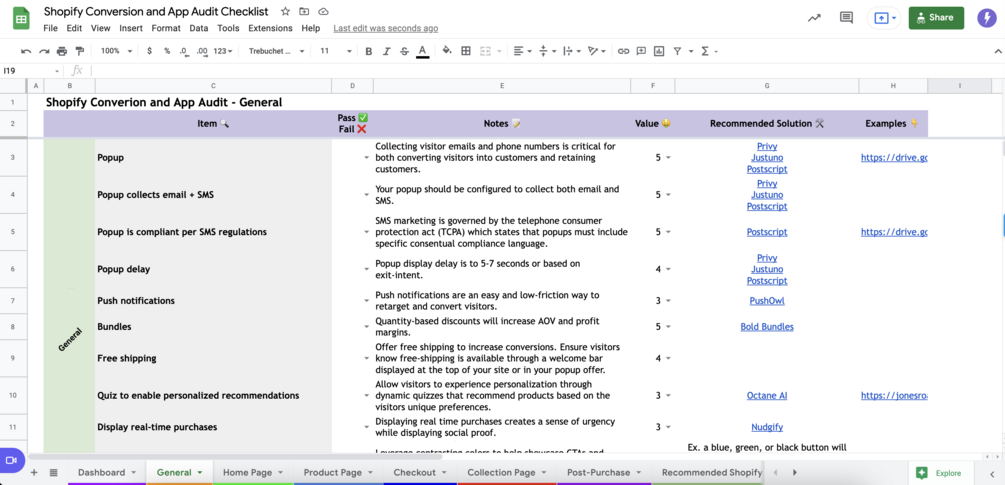1005x485 pixels.
Task: Open the Format menu
Action: tap(166, 28)
